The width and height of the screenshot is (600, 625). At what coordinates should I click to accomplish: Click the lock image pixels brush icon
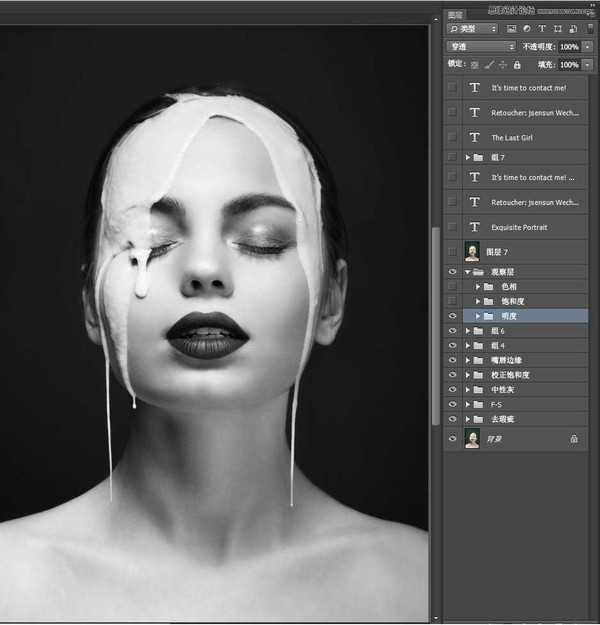pos(488,64)
